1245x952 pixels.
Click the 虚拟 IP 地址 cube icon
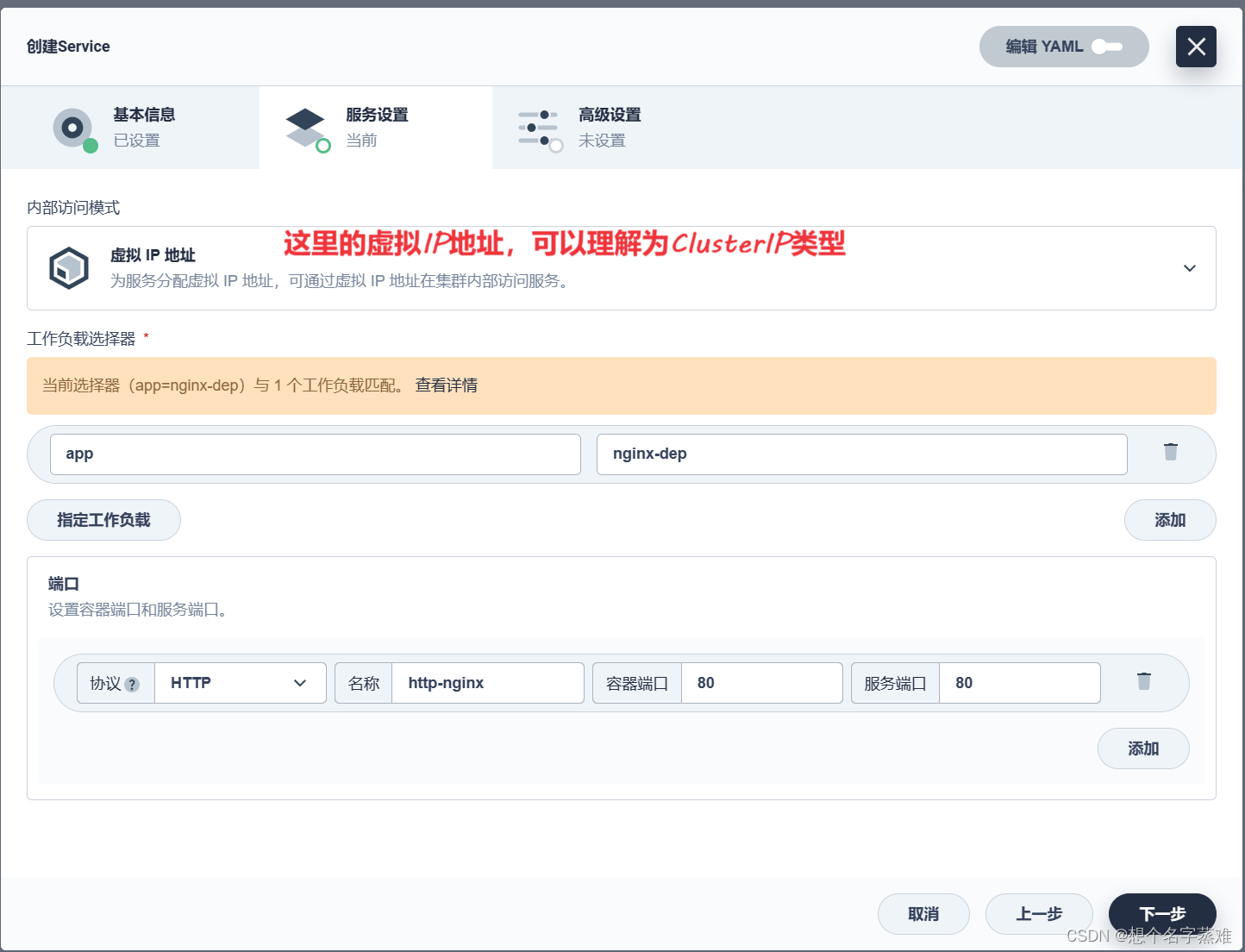tap(69, 268)
